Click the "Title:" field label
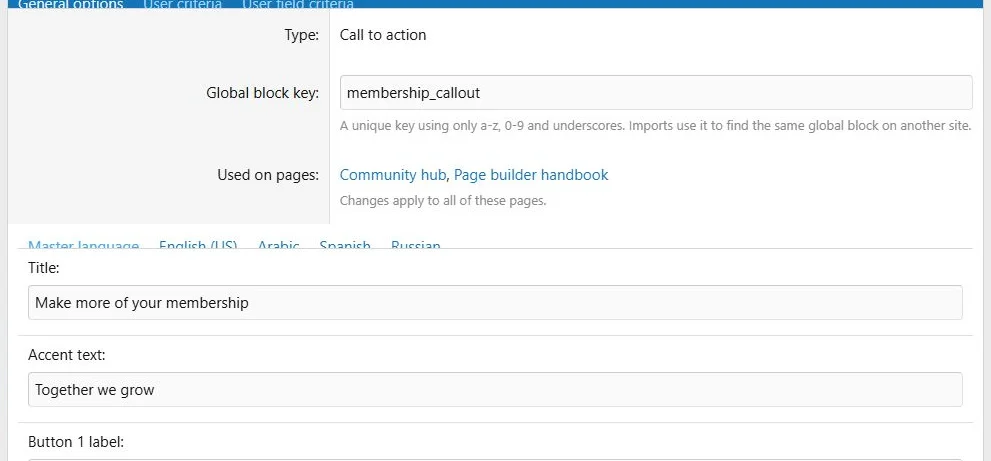This screenshot has width=991, height=461. (44, 268)
